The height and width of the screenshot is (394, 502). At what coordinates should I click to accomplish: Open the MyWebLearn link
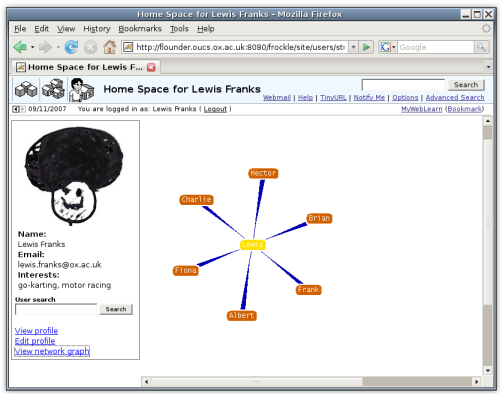[x=422, y=109]
